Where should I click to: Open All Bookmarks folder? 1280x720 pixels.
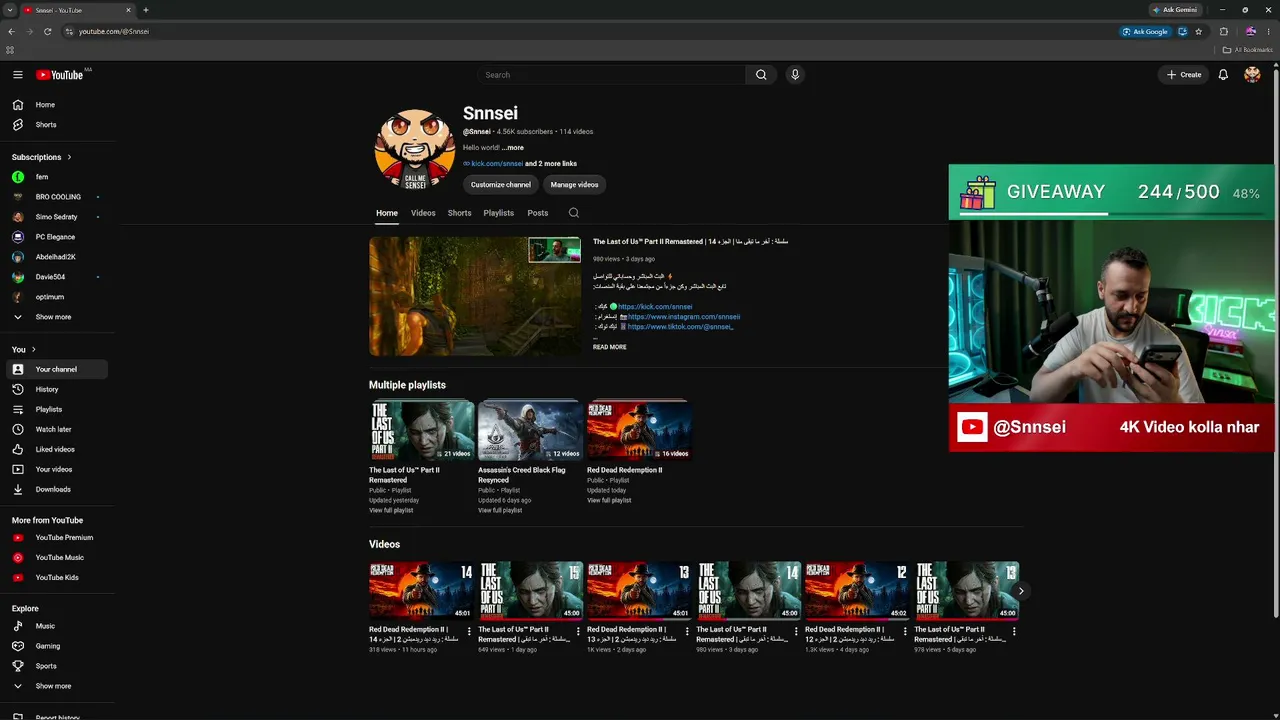click(1248, 50)
